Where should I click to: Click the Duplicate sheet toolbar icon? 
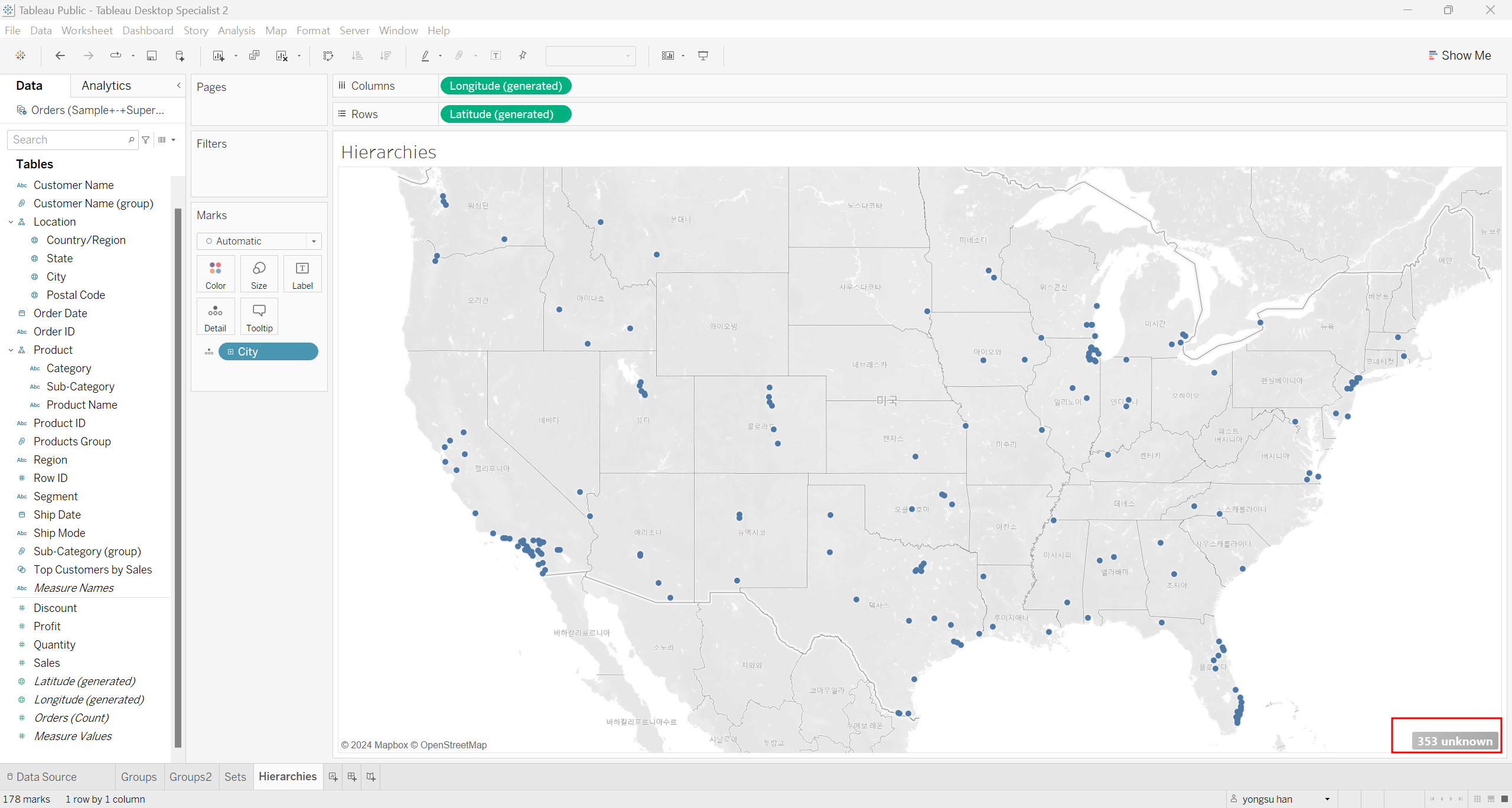click(x=254, y=56)
